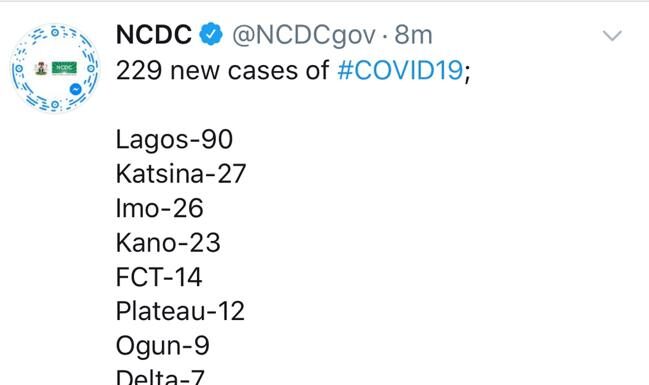Open the tweet via the 8m timestamp
Viewport: 649px width, 385px height.
pyautogui.click(x=413, y=34)
